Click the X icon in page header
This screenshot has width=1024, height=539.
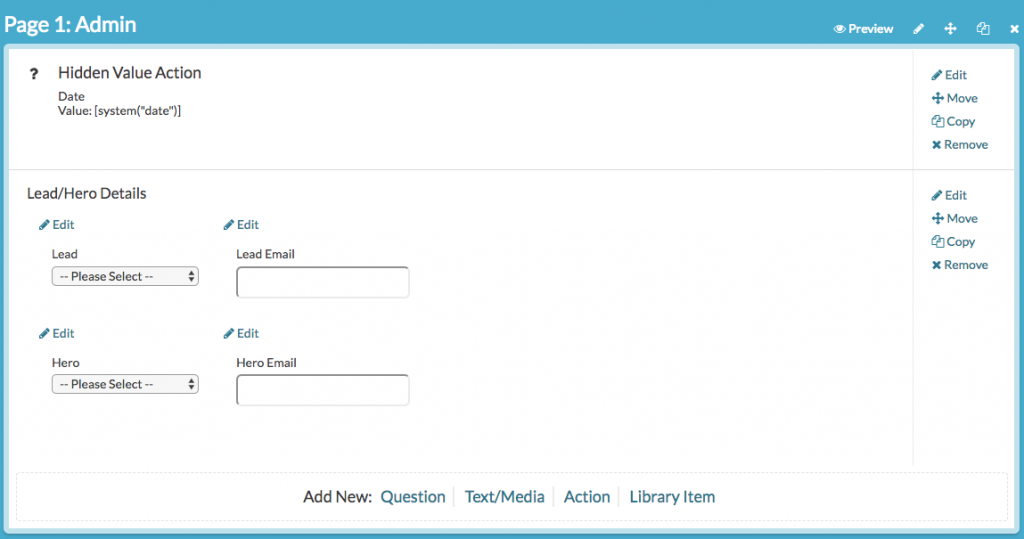click(1013, 29)
